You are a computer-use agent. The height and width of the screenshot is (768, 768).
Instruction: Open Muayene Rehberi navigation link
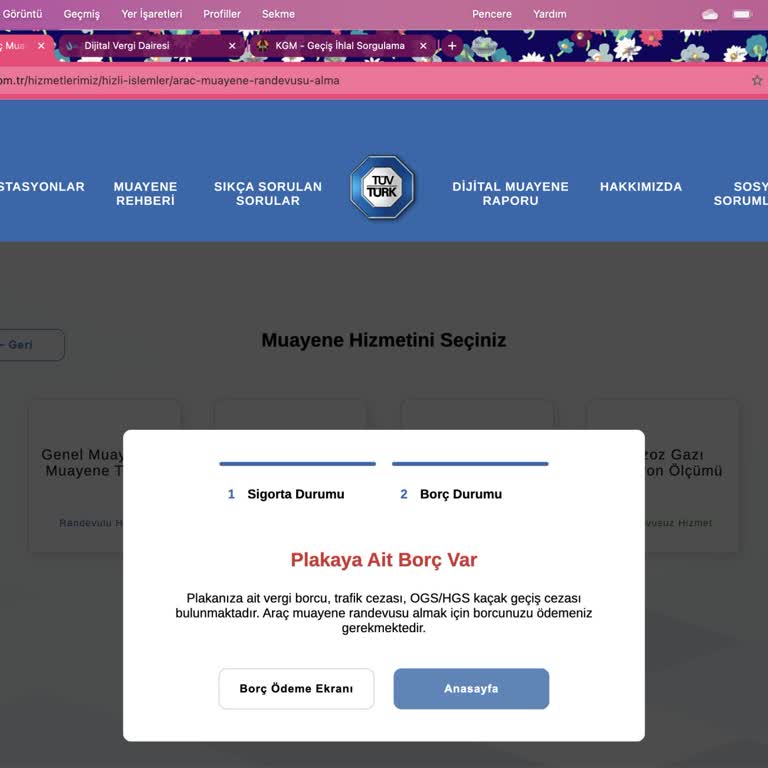tap(145, 193)
